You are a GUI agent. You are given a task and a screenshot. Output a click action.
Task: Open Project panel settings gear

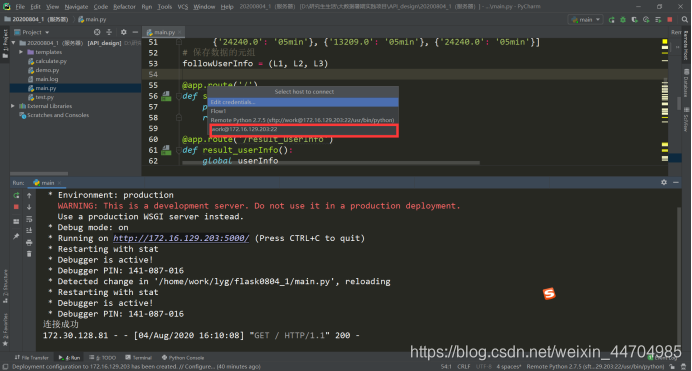[x=124, y=32]
